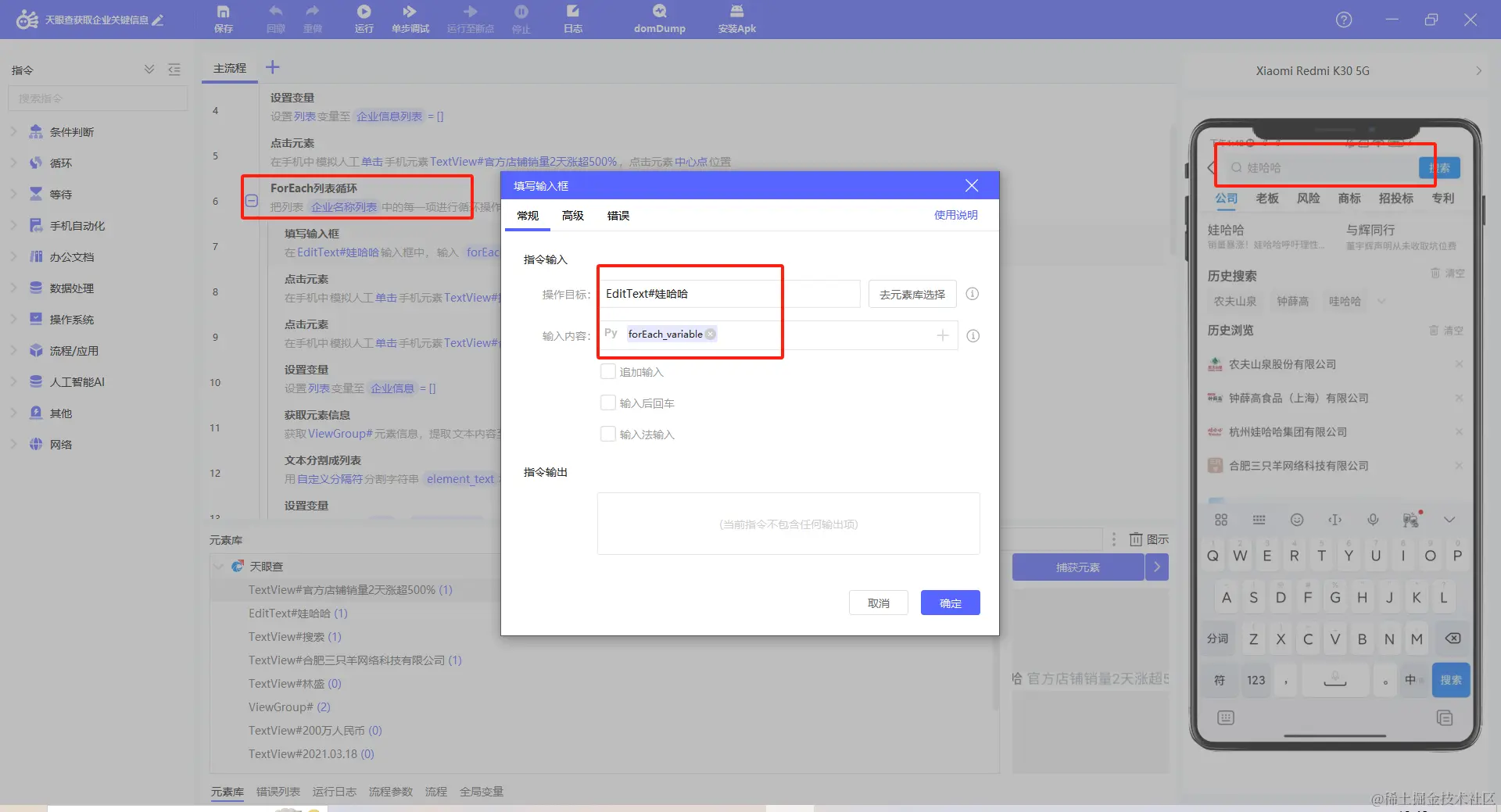
Task: Tap the blue 搜索 key on phone keyboard
Action: coord(1451,680)
